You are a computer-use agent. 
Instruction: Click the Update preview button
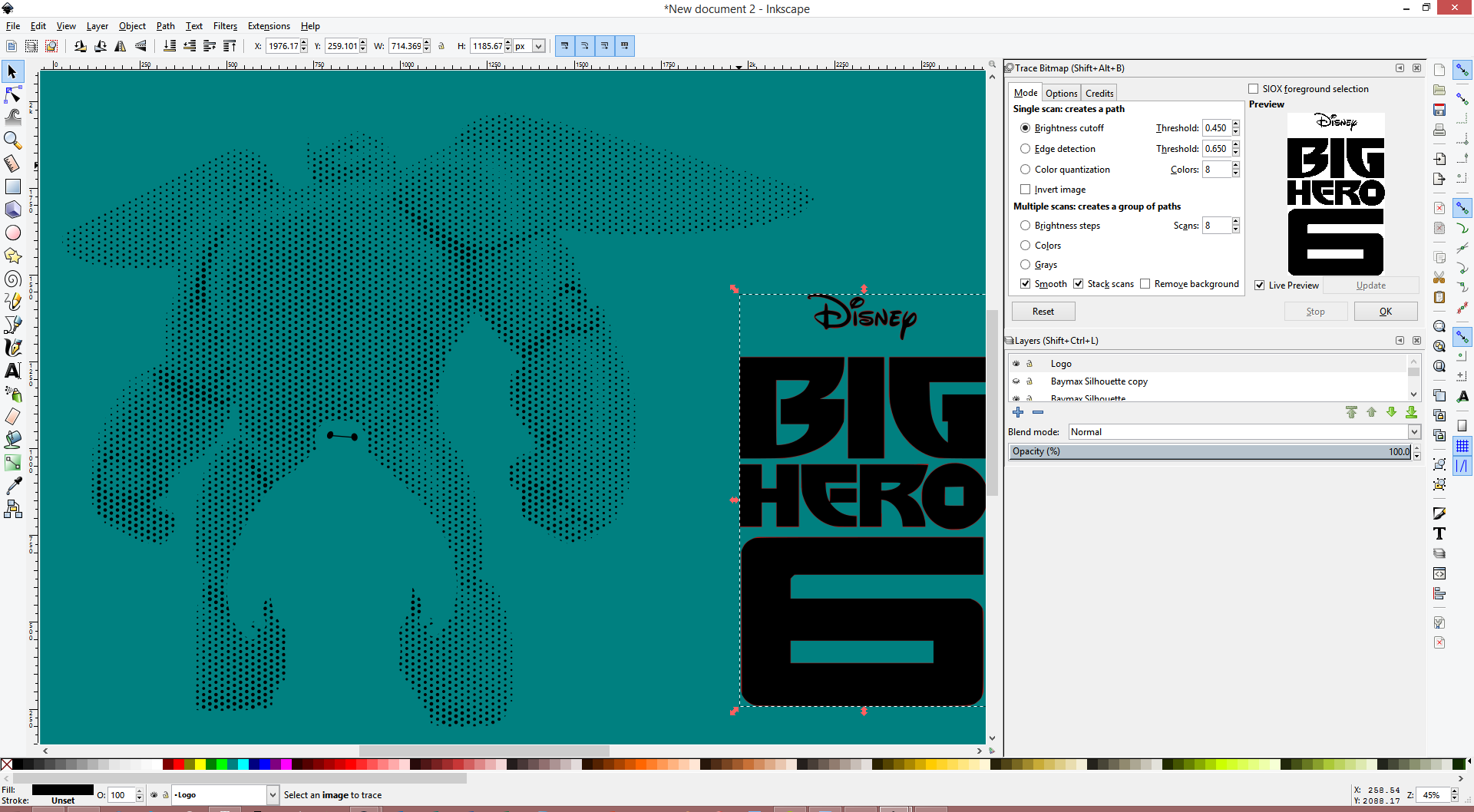(1371, 286)
